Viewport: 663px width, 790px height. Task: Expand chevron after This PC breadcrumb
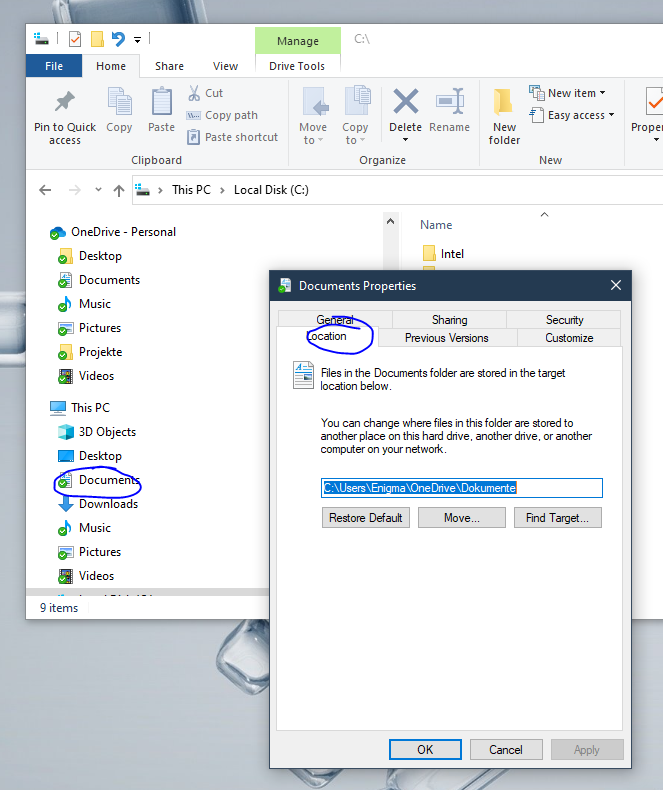(x=222, y=190)
